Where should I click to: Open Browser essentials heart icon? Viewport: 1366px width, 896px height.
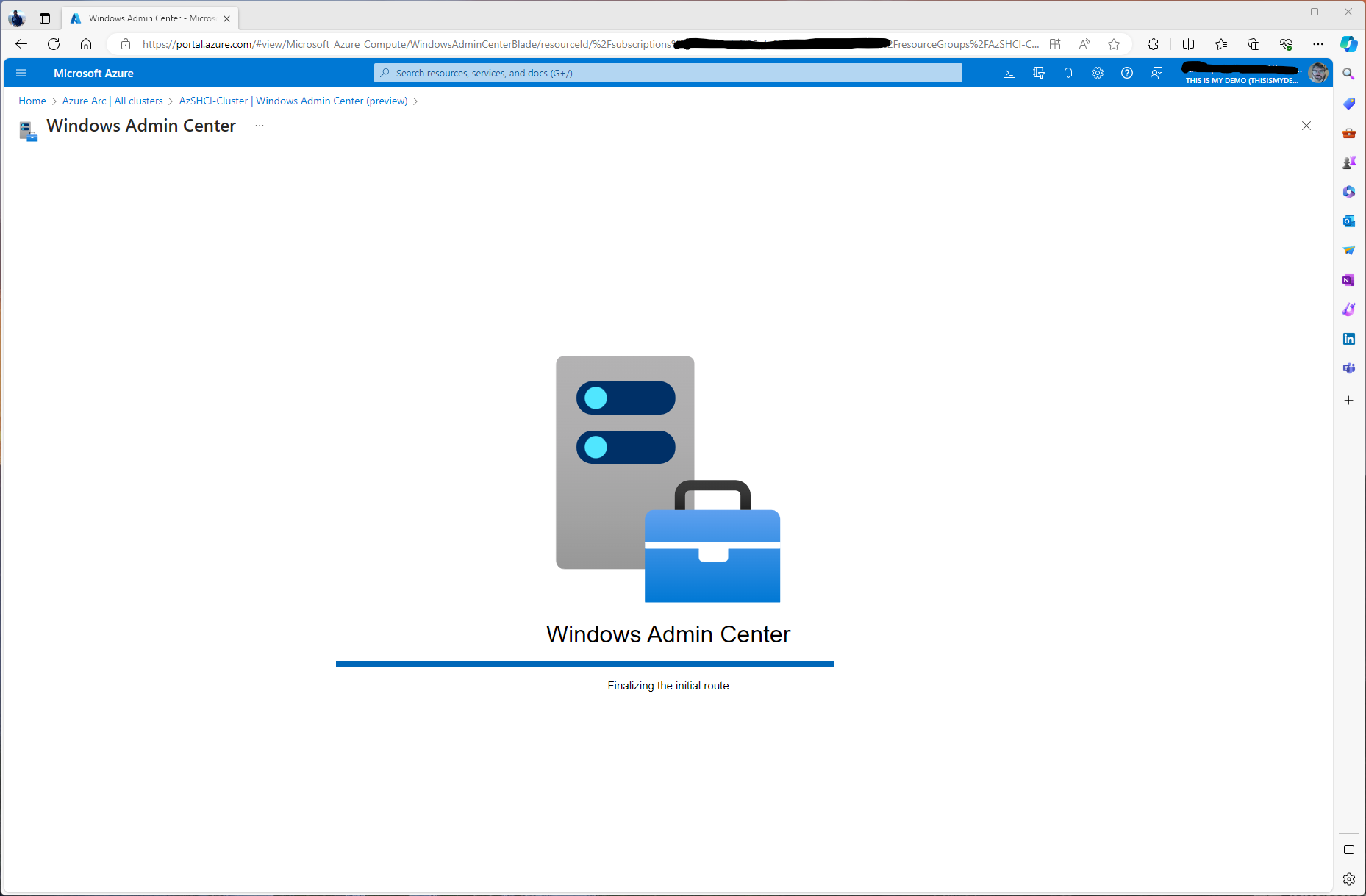(1286, 44)
